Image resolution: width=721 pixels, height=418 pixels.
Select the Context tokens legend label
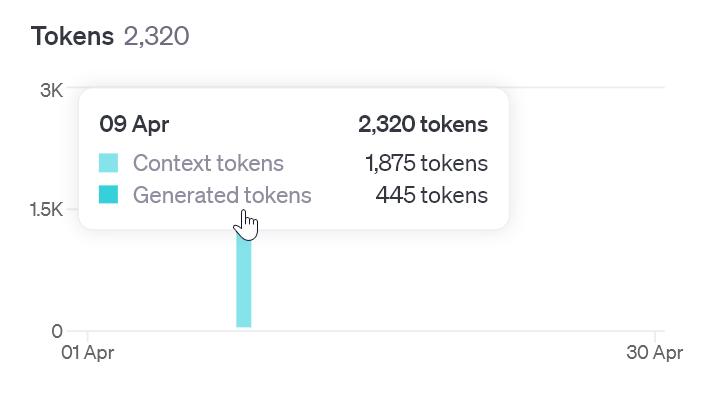(x=208, y=163)
